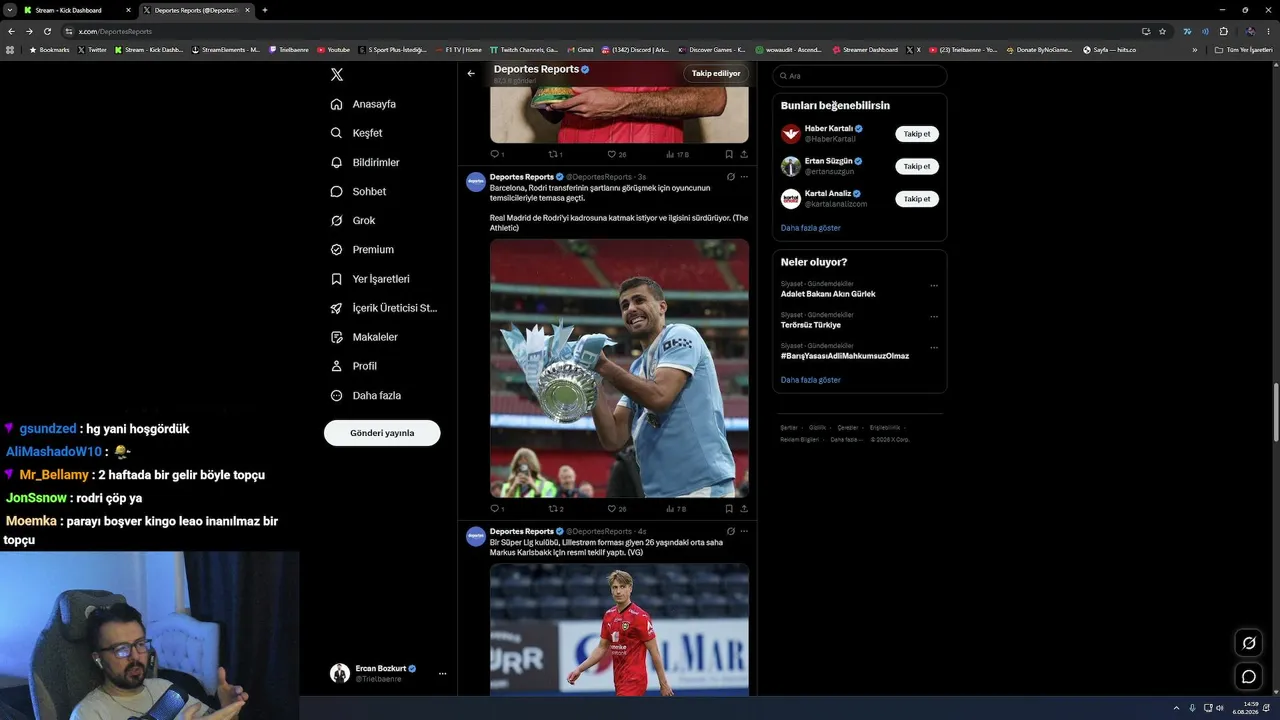Open the Streamer Dashboard bookmark
1280x720 pixels.
(x=865, y=49)
